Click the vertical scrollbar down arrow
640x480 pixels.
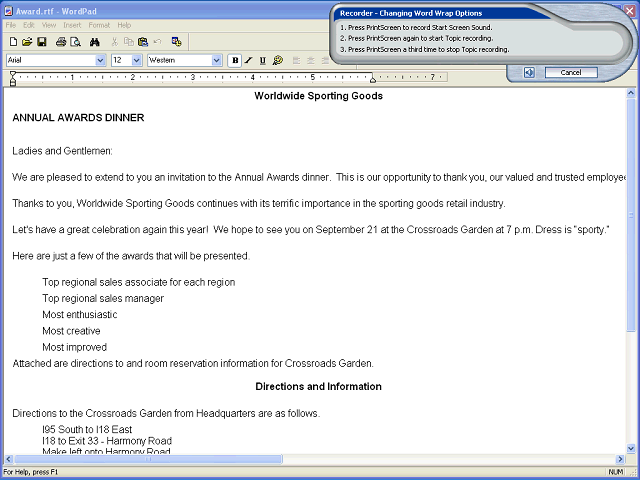(x=631, y=449)
